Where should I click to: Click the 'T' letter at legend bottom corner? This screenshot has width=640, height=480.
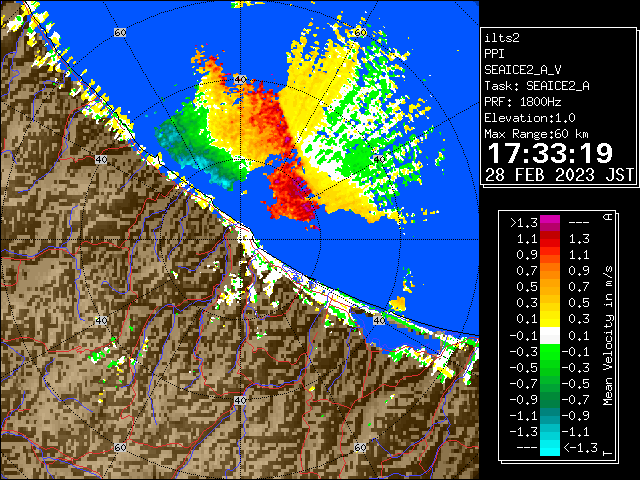[608, 453]
